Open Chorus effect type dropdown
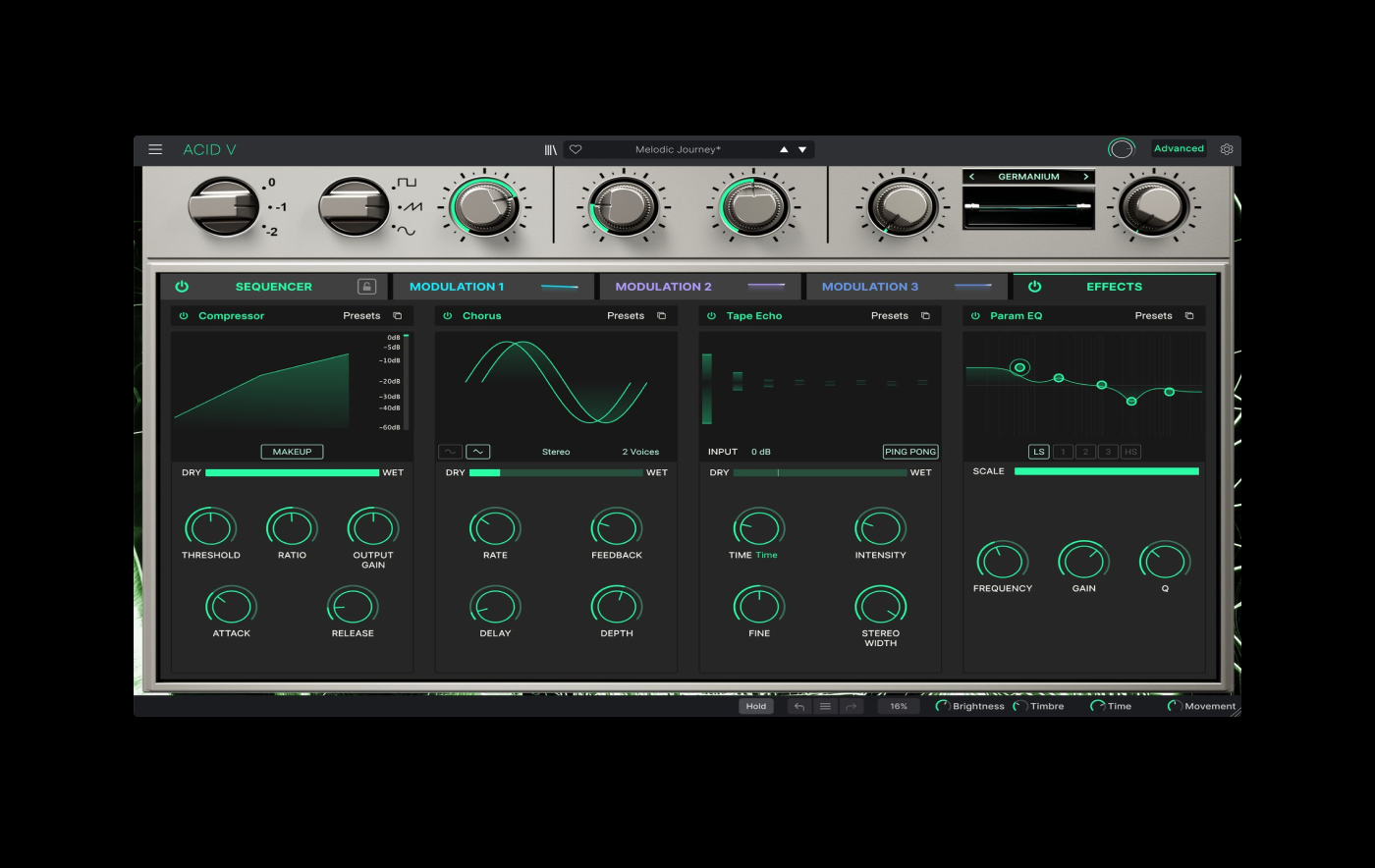The height and width of the screenshot is (868, 1375). [x=481, y=316]
